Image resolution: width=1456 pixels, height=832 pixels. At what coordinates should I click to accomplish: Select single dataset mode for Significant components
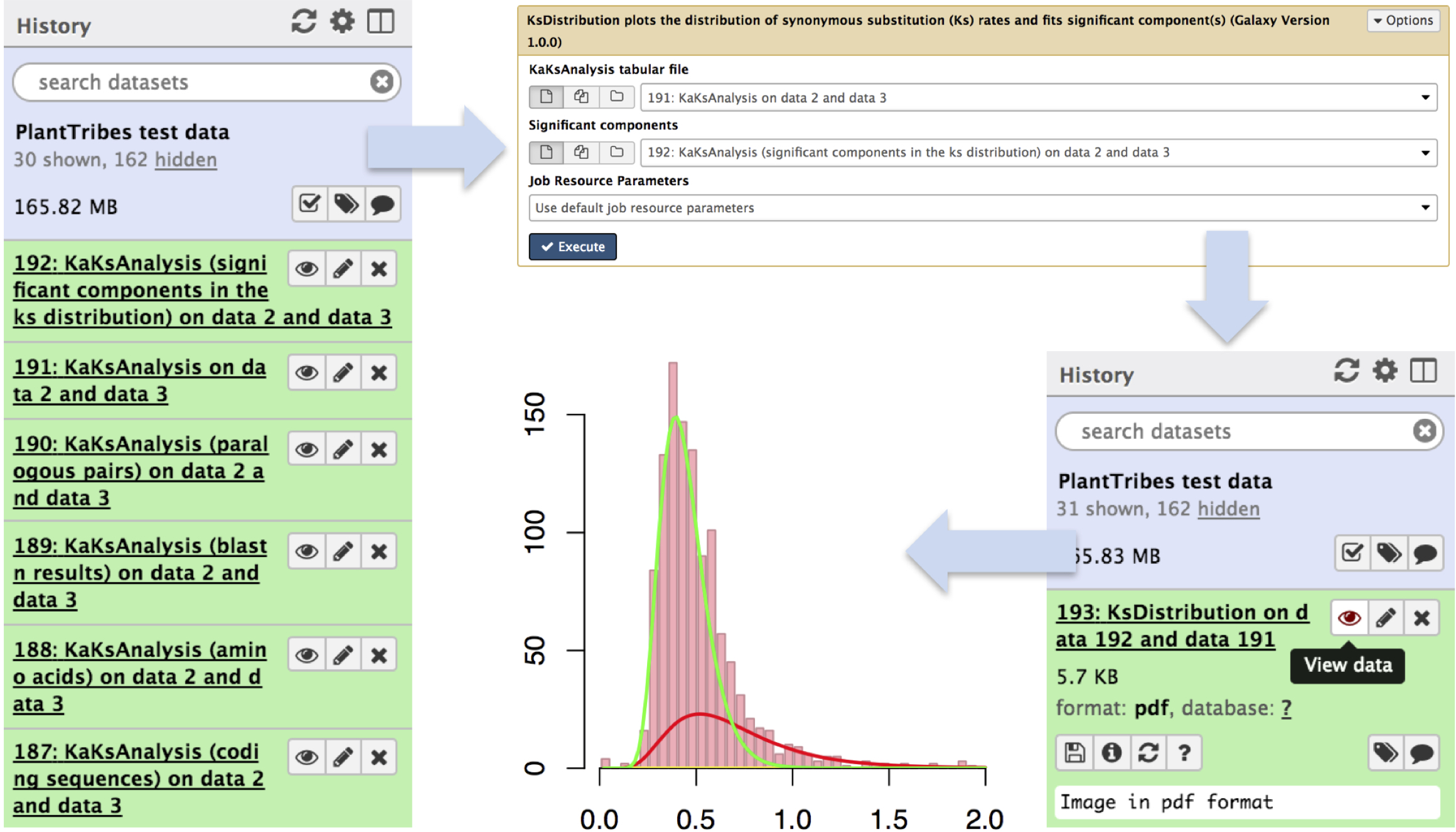[x=546, y=153]
